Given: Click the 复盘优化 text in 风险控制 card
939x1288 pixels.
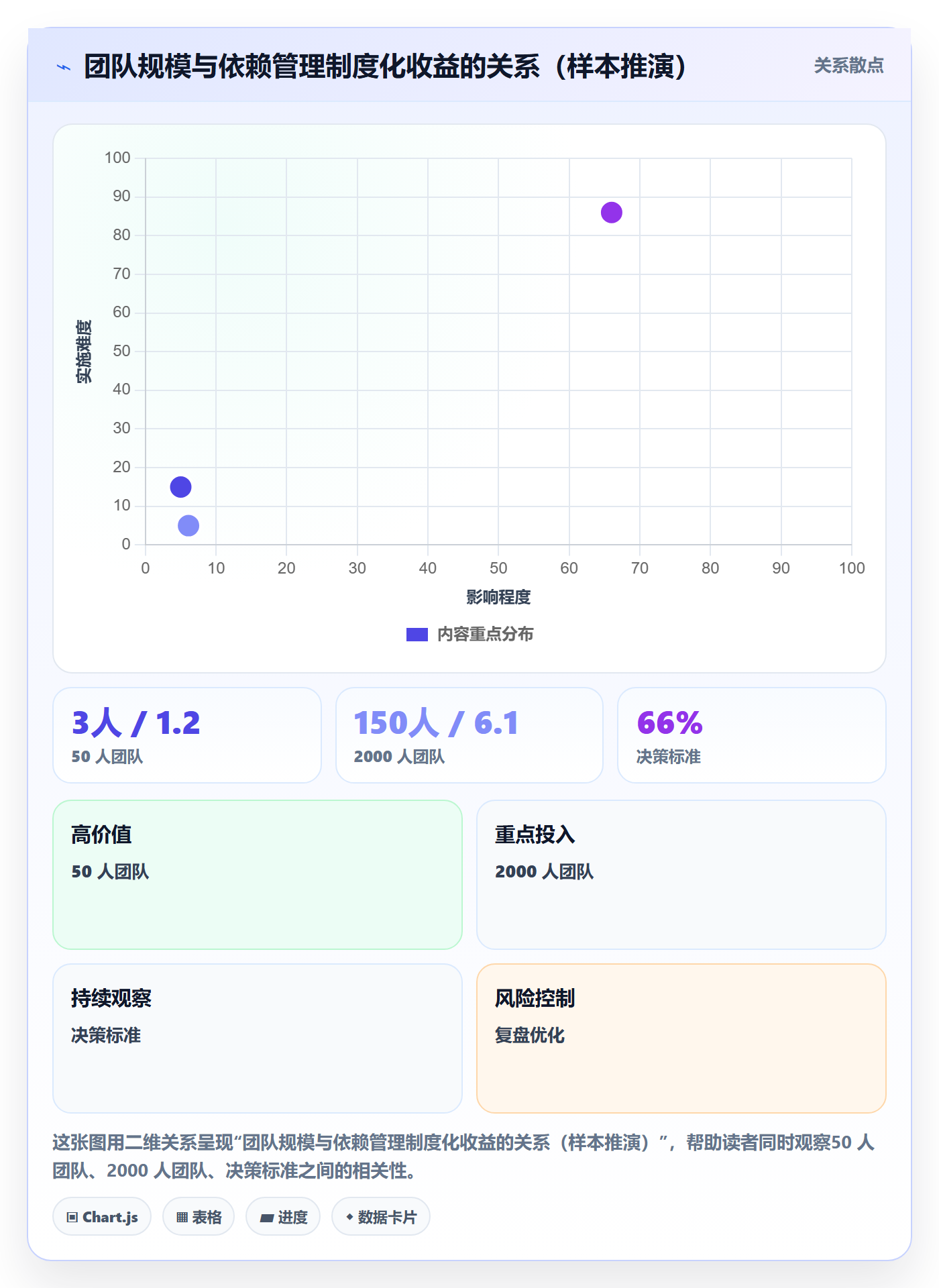Looking at the screenshot, I should [530, 1035].
